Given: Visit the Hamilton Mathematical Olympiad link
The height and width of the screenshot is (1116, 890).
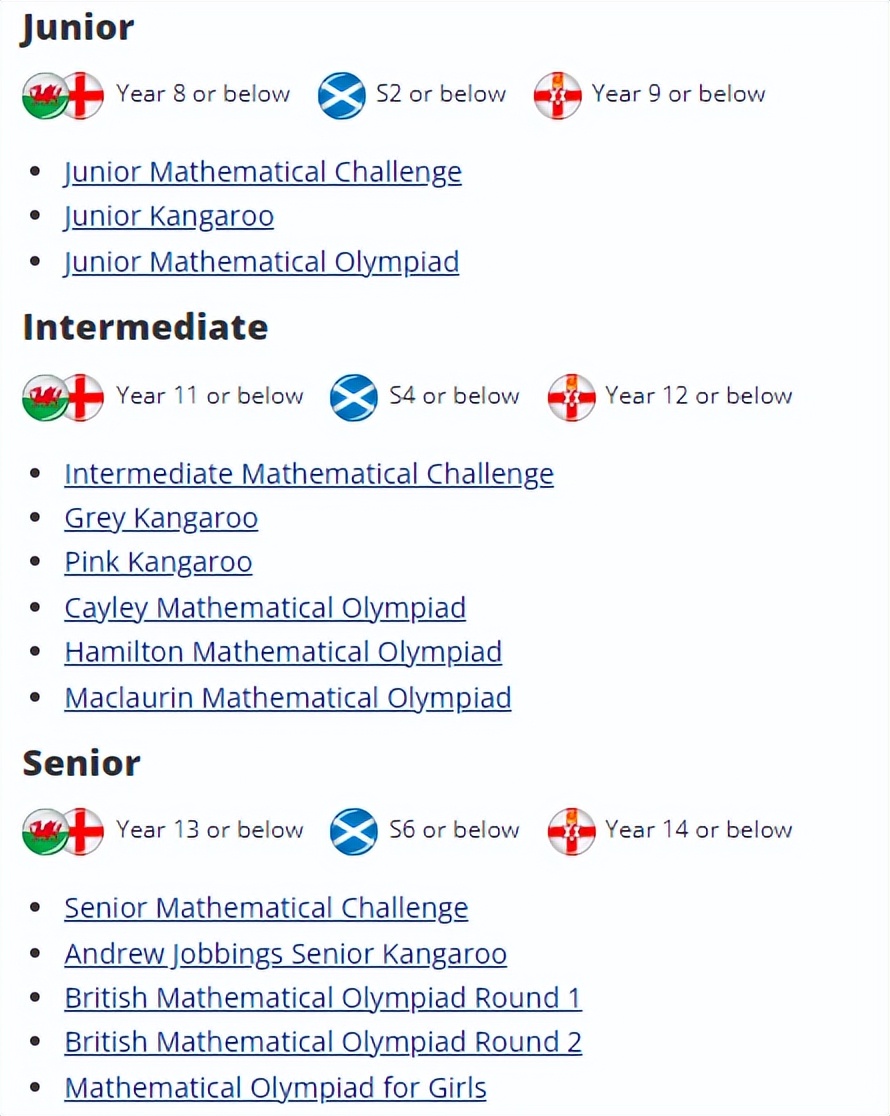Looking at the screenshot, I should coord(283,653).
